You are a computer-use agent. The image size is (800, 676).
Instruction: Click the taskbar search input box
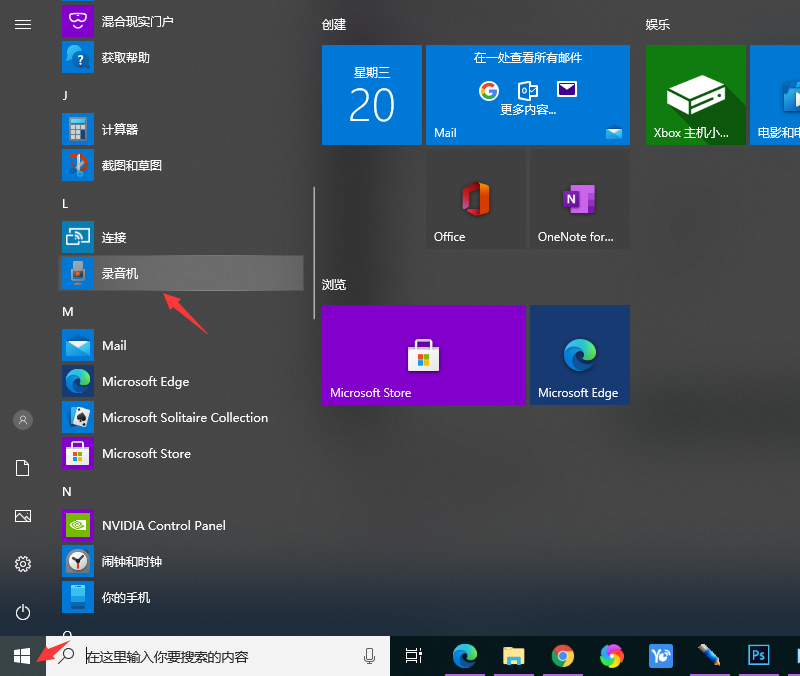[220, 656]
